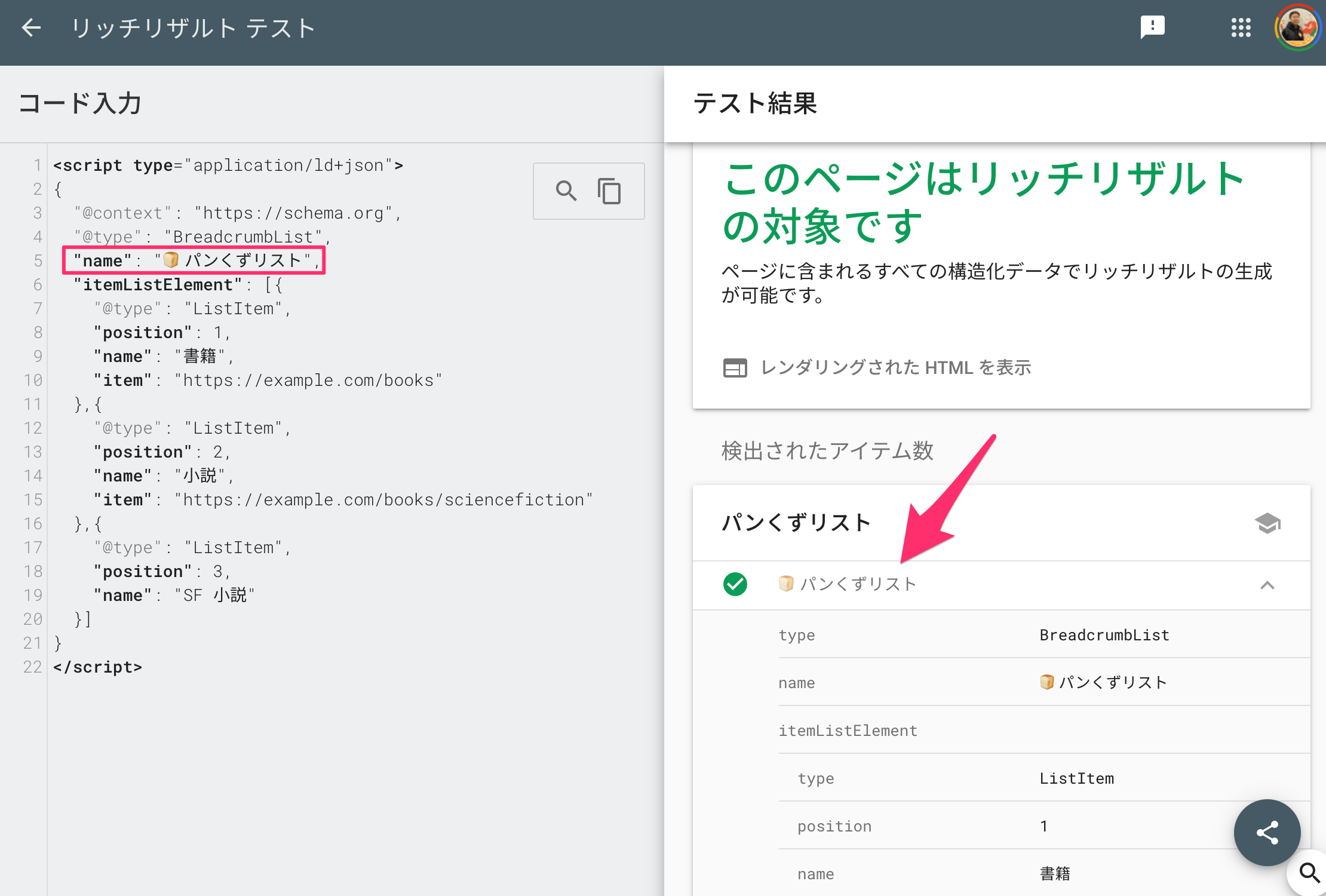The image size is (1326, 896).
Task: Click code line with sciencefiction URL
Action: point(343,499)
